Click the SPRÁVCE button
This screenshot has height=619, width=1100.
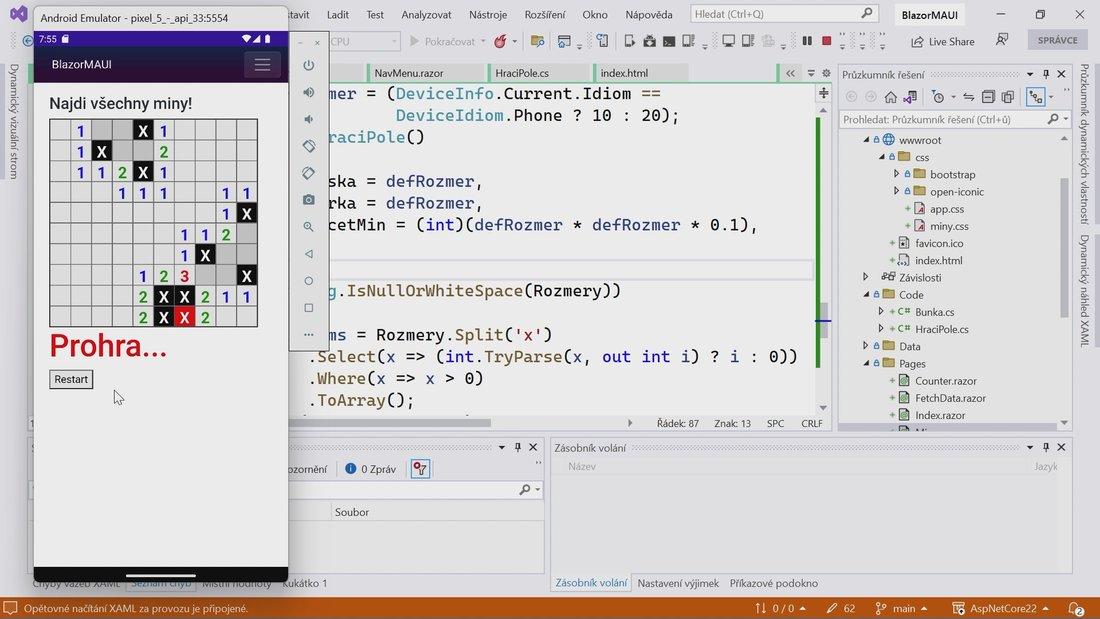click(1057, 40)
